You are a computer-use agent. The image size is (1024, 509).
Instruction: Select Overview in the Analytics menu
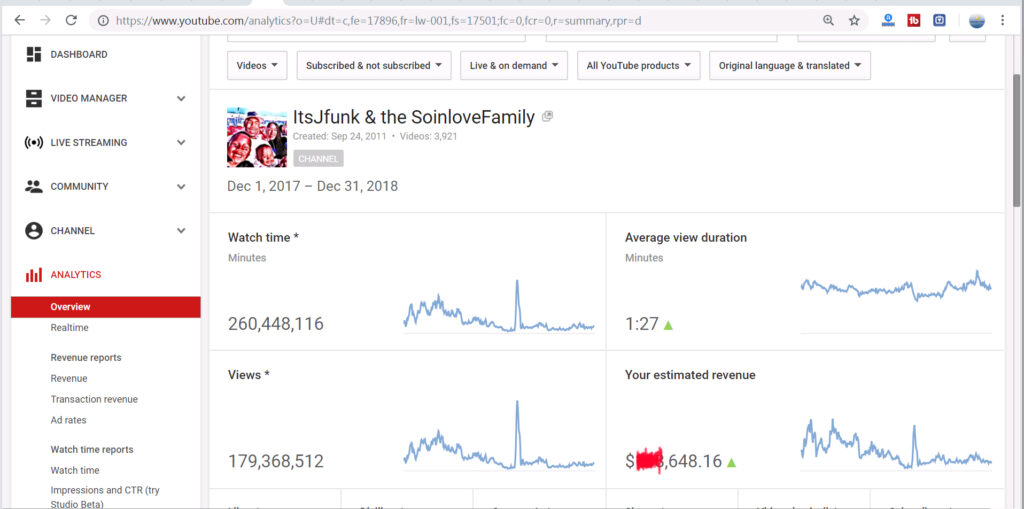[x=70, y=307]
